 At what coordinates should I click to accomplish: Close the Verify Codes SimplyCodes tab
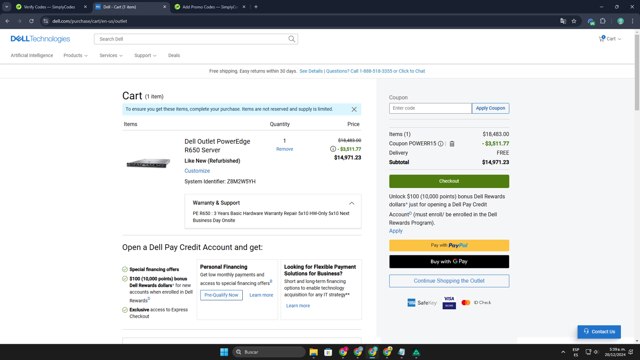point(85,7)
